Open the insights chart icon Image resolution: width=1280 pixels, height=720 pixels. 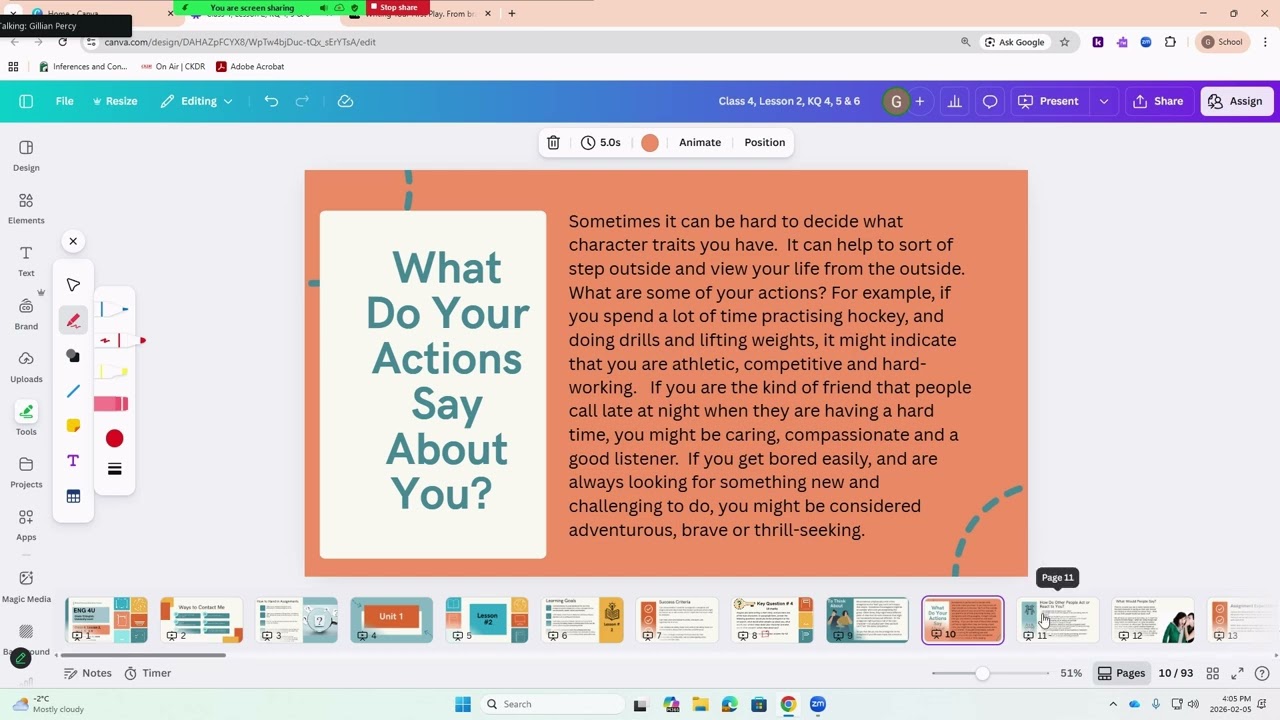pos(954,101)
